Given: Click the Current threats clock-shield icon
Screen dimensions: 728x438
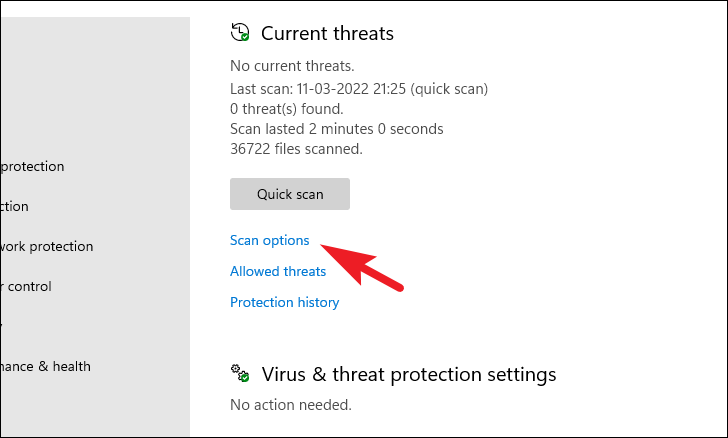Looking at the screenshot, I should pos(240,33).
